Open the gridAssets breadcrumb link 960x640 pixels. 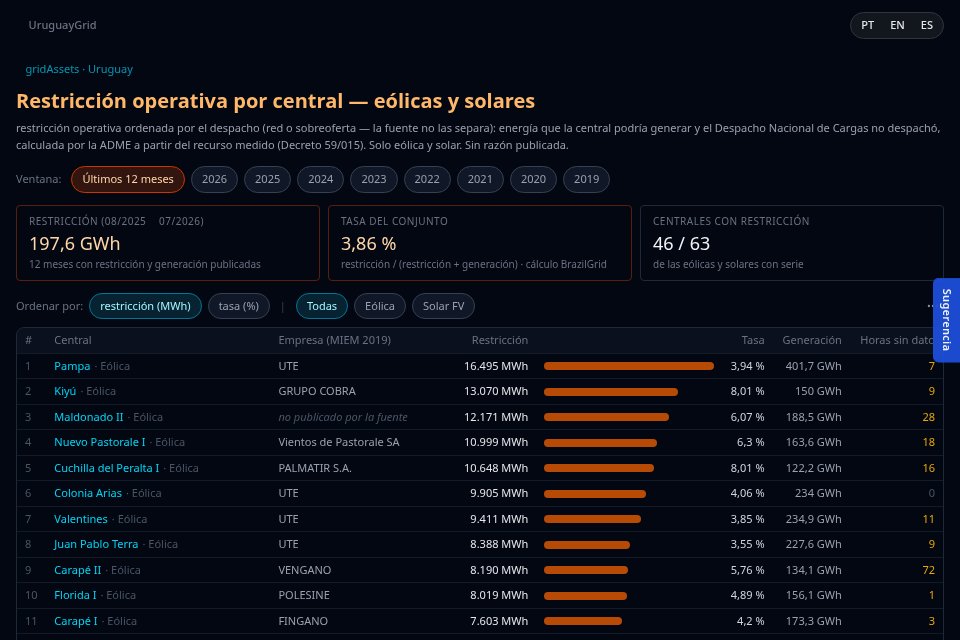click(52, 69)
